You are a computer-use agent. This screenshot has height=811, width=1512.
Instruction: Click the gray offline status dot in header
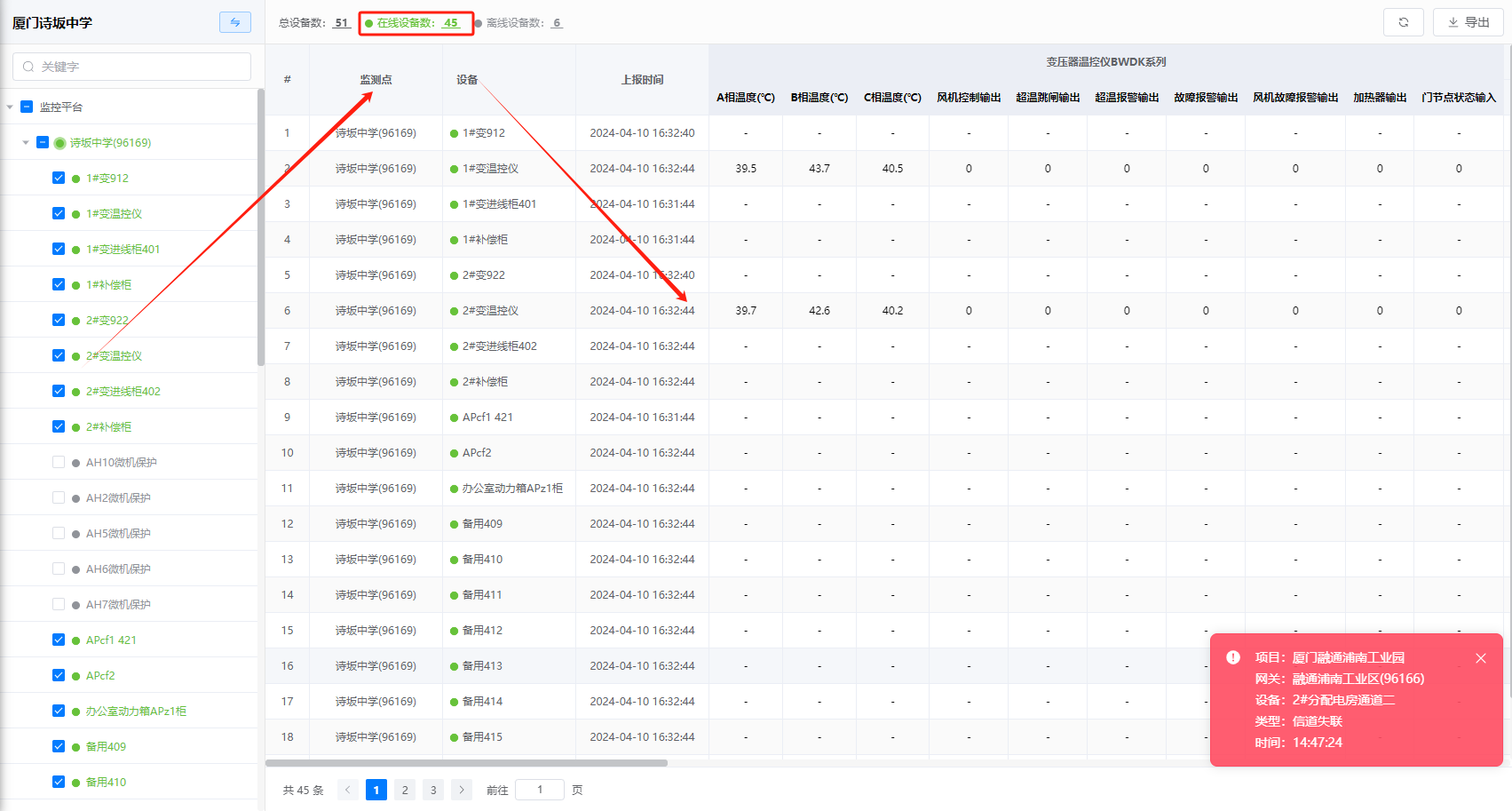479,23
